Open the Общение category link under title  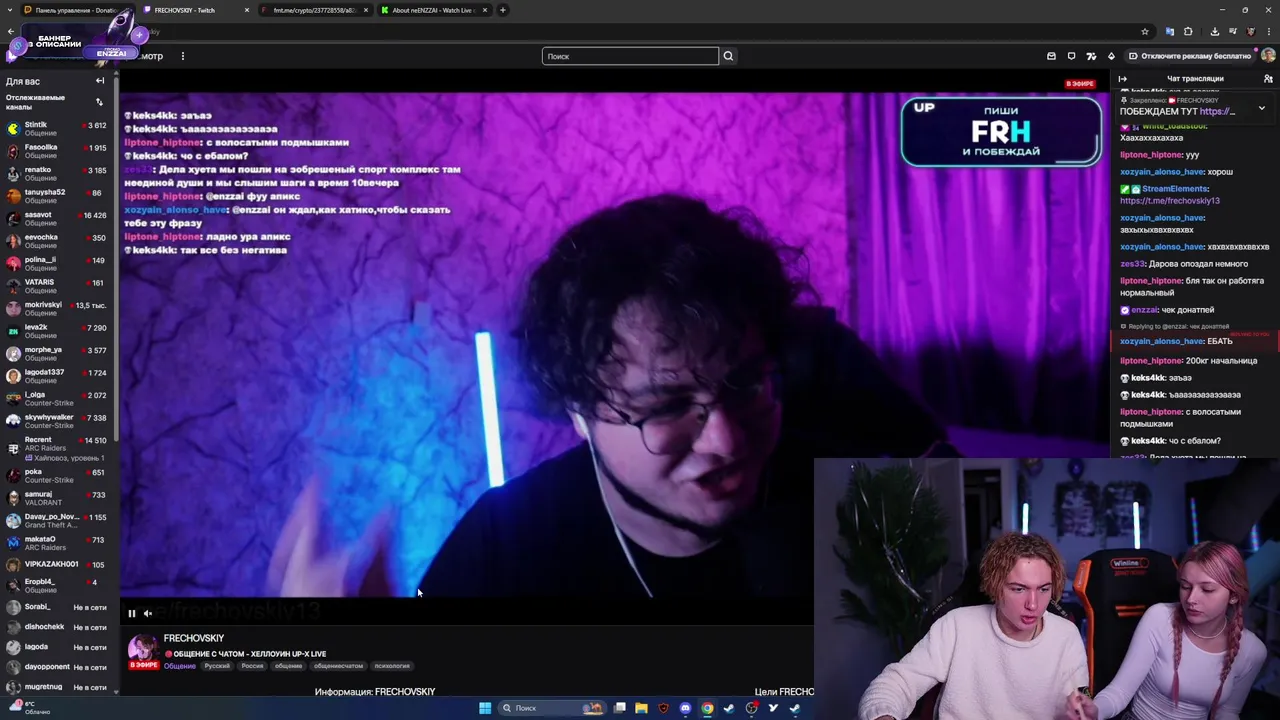coord(180,666)
